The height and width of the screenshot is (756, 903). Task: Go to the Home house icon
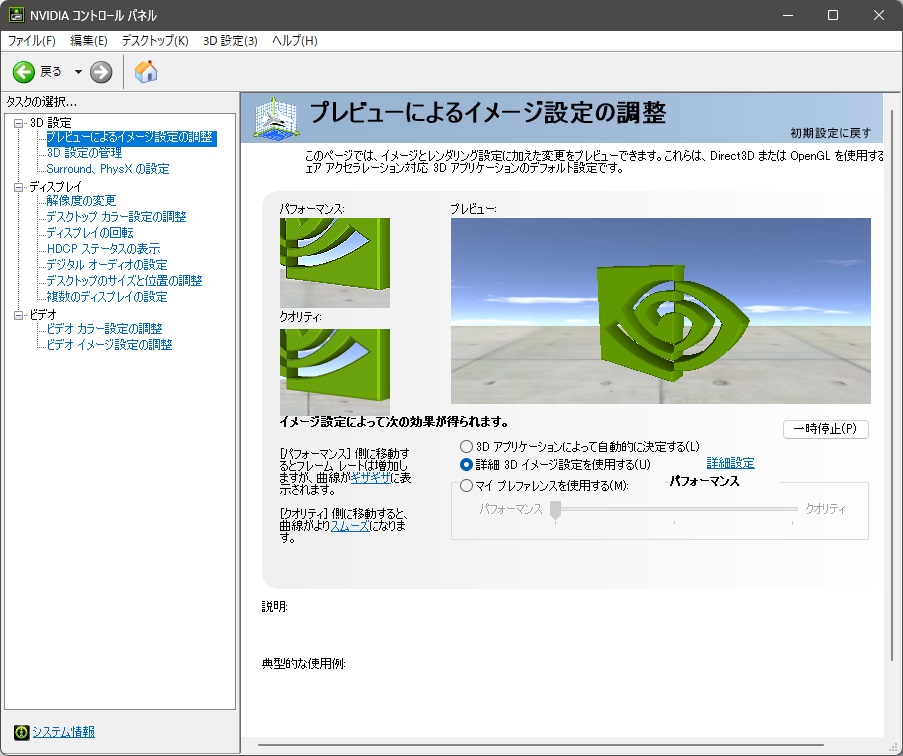click(146, 71)
